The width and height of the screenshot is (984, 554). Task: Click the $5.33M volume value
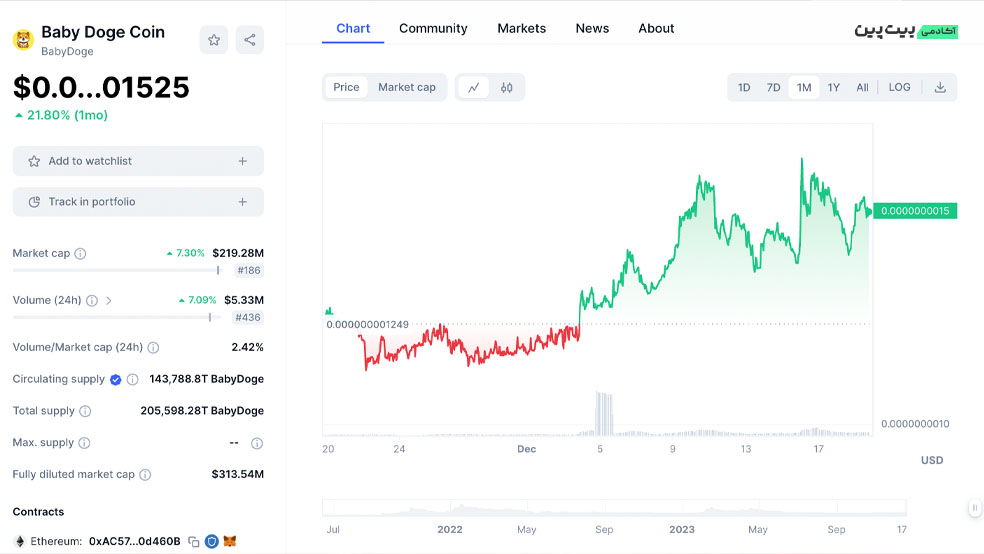(x=244, y=301)
